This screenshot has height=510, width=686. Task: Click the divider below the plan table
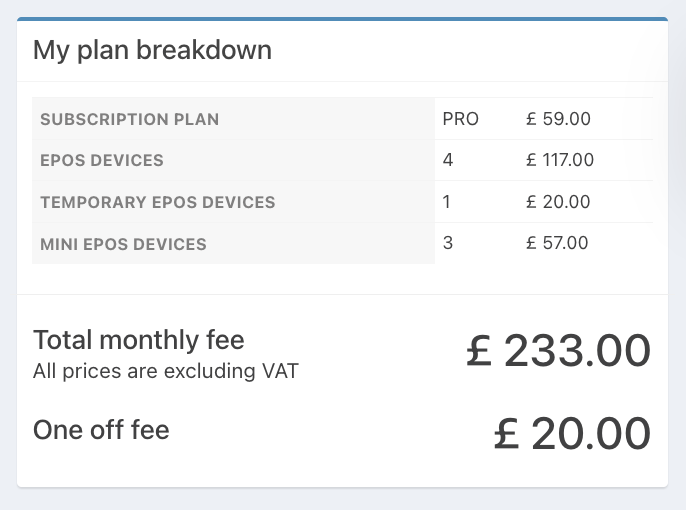(x=342, y=294)
